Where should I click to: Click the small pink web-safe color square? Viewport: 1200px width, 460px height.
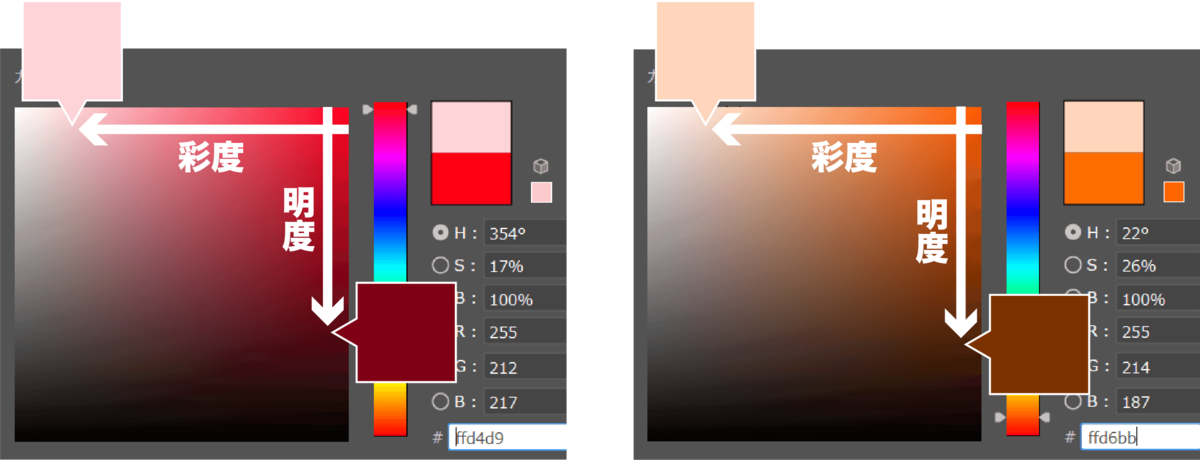coord(541,191)
